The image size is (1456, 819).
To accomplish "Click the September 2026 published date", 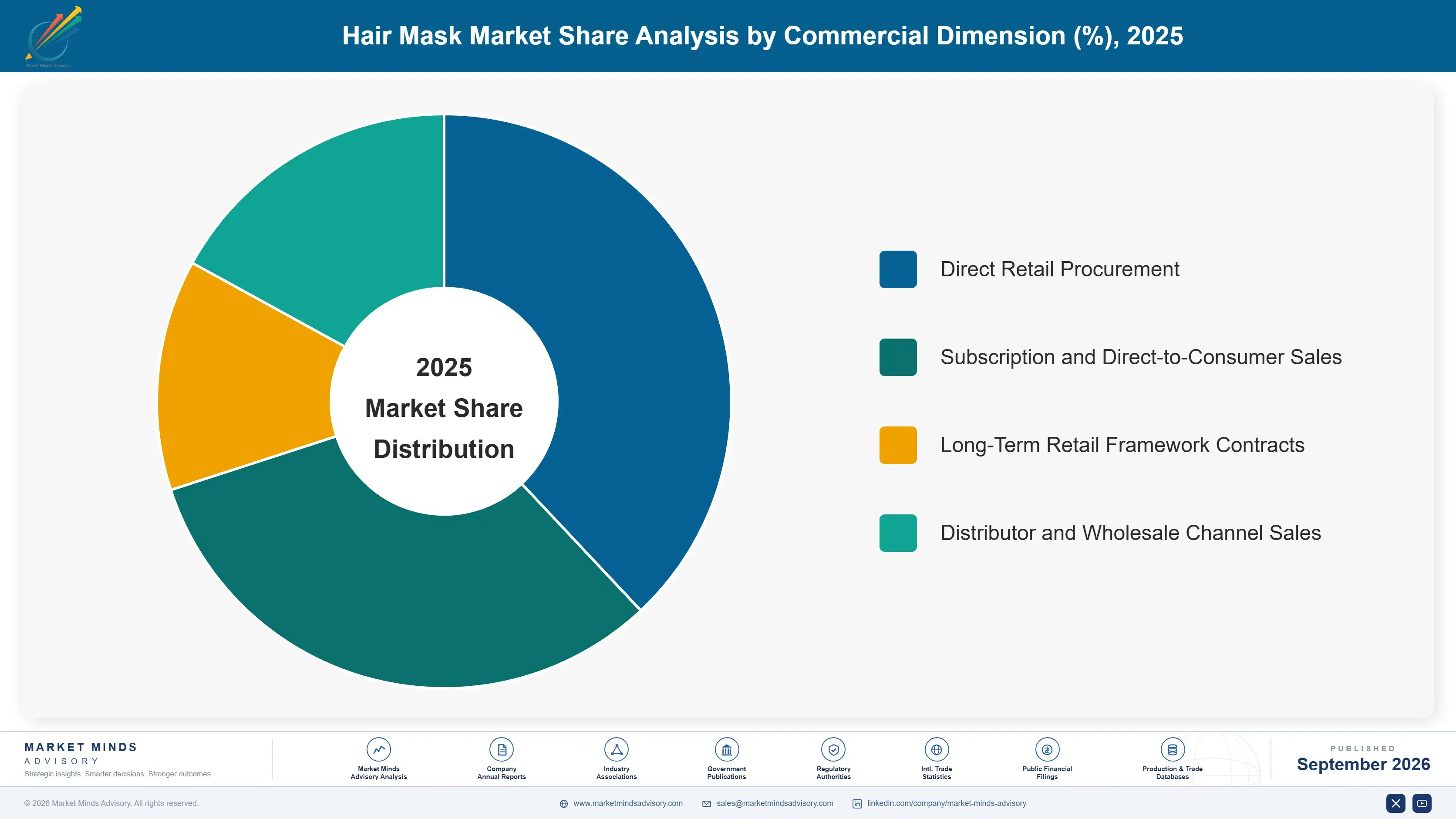I will (x=1363, y=764).
